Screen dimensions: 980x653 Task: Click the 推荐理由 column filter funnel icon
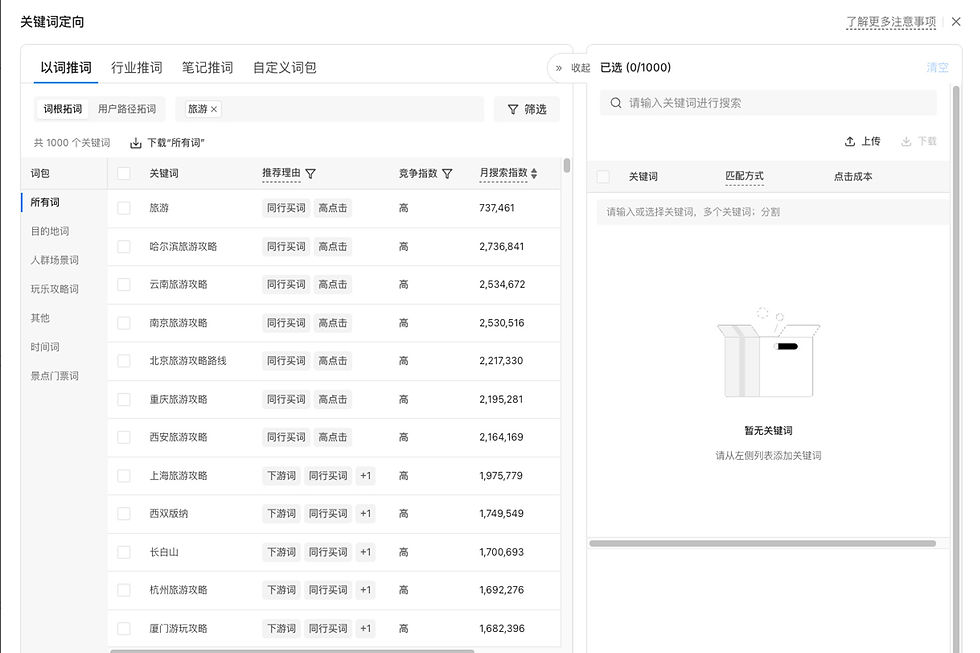311,172
